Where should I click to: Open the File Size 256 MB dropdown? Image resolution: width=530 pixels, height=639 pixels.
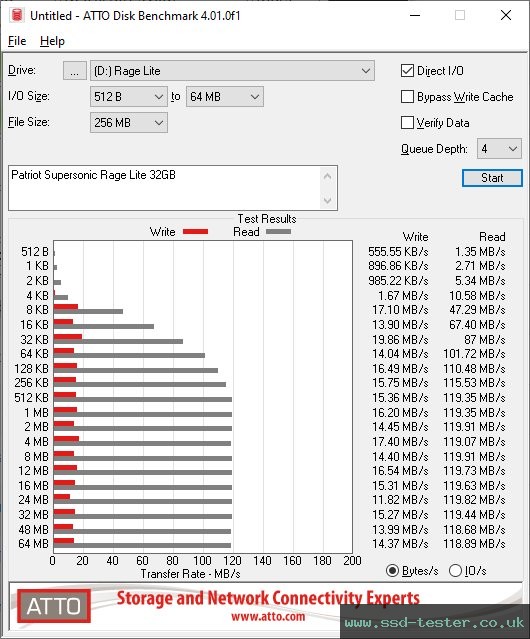pyautogui.click(x=129, y=123)
